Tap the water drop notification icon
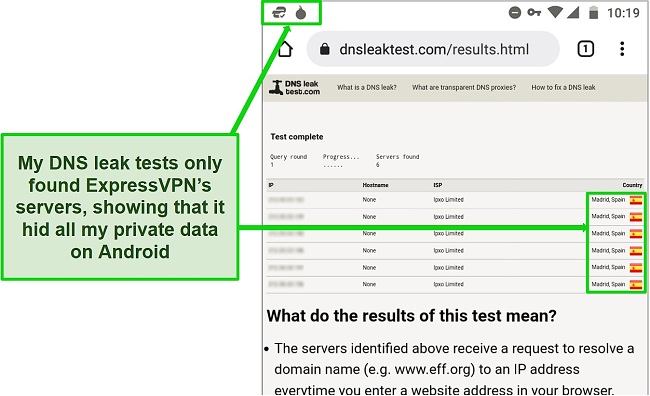Viewport: 650px width, 396px height. tap(301, 13)
